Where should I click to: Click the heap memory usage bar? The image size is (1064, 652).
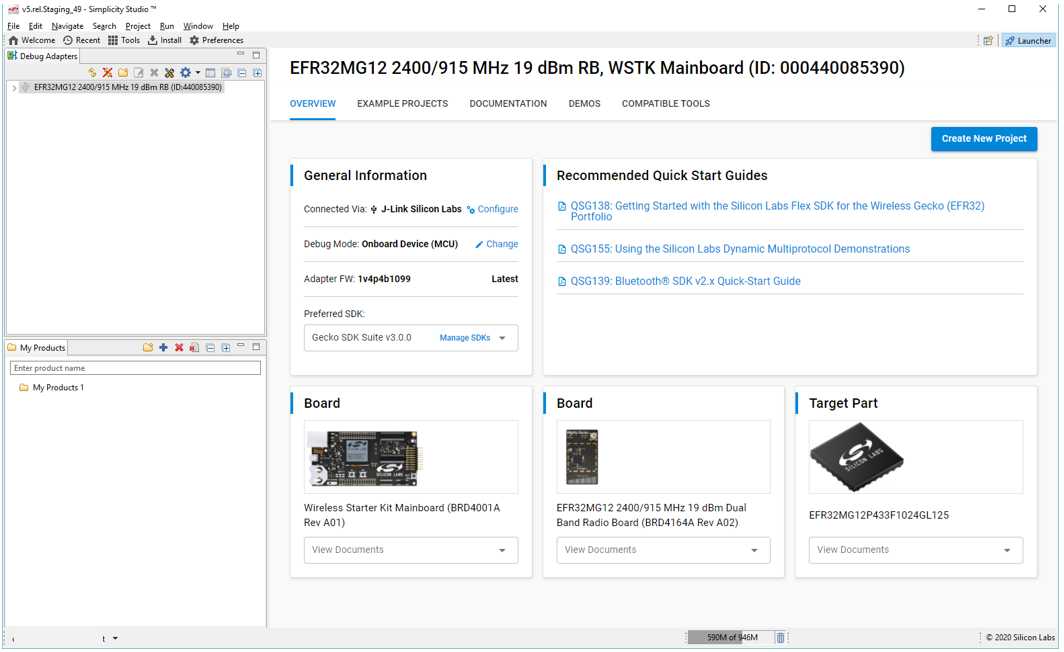[731, 638]
